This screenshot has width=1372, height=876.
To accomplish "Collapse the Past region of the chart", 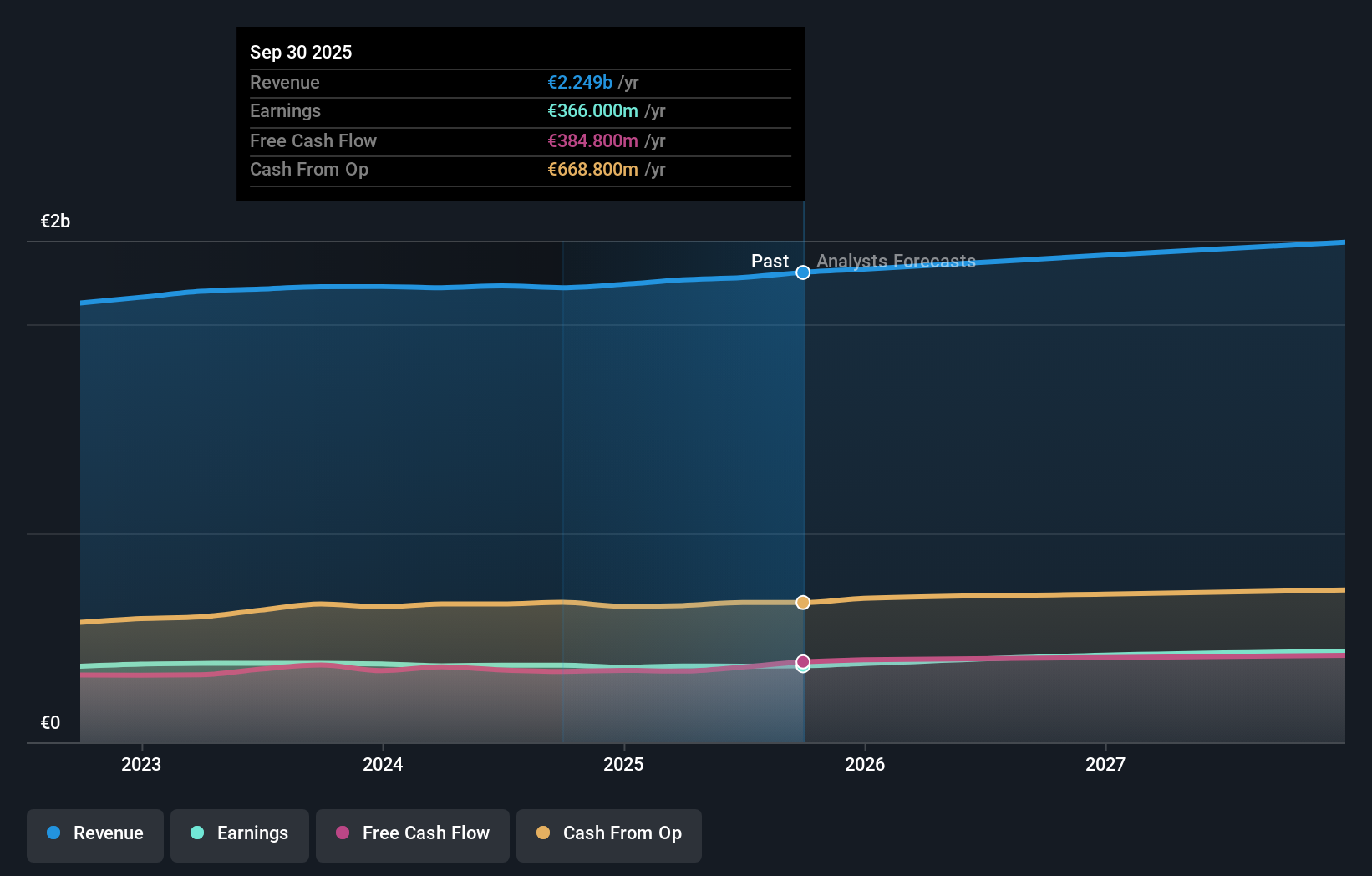I will pyautogui.click(x=769, y=261).
